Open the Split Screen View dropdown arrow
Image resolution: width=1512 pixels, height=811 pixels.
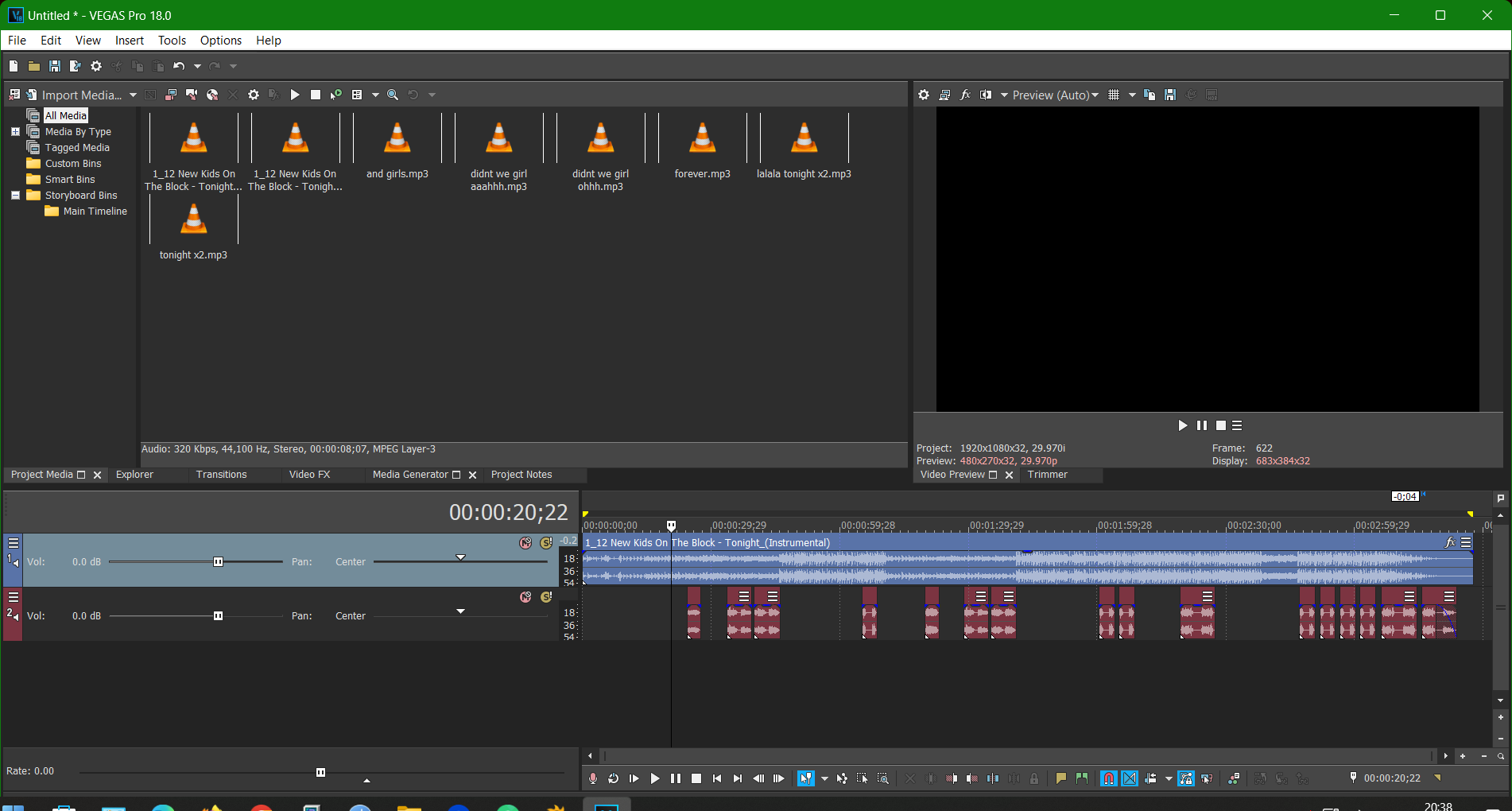[1004, 95]
